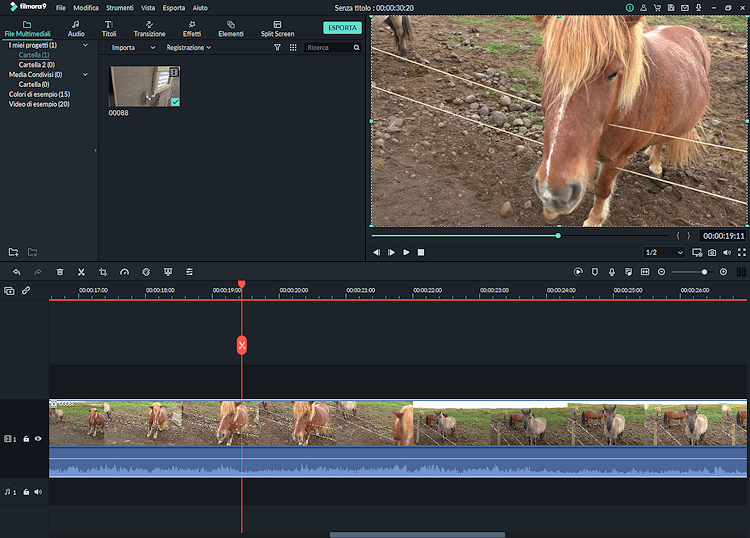
Task: Switch to the Split Screen tab
Action: tap(277, 29)
